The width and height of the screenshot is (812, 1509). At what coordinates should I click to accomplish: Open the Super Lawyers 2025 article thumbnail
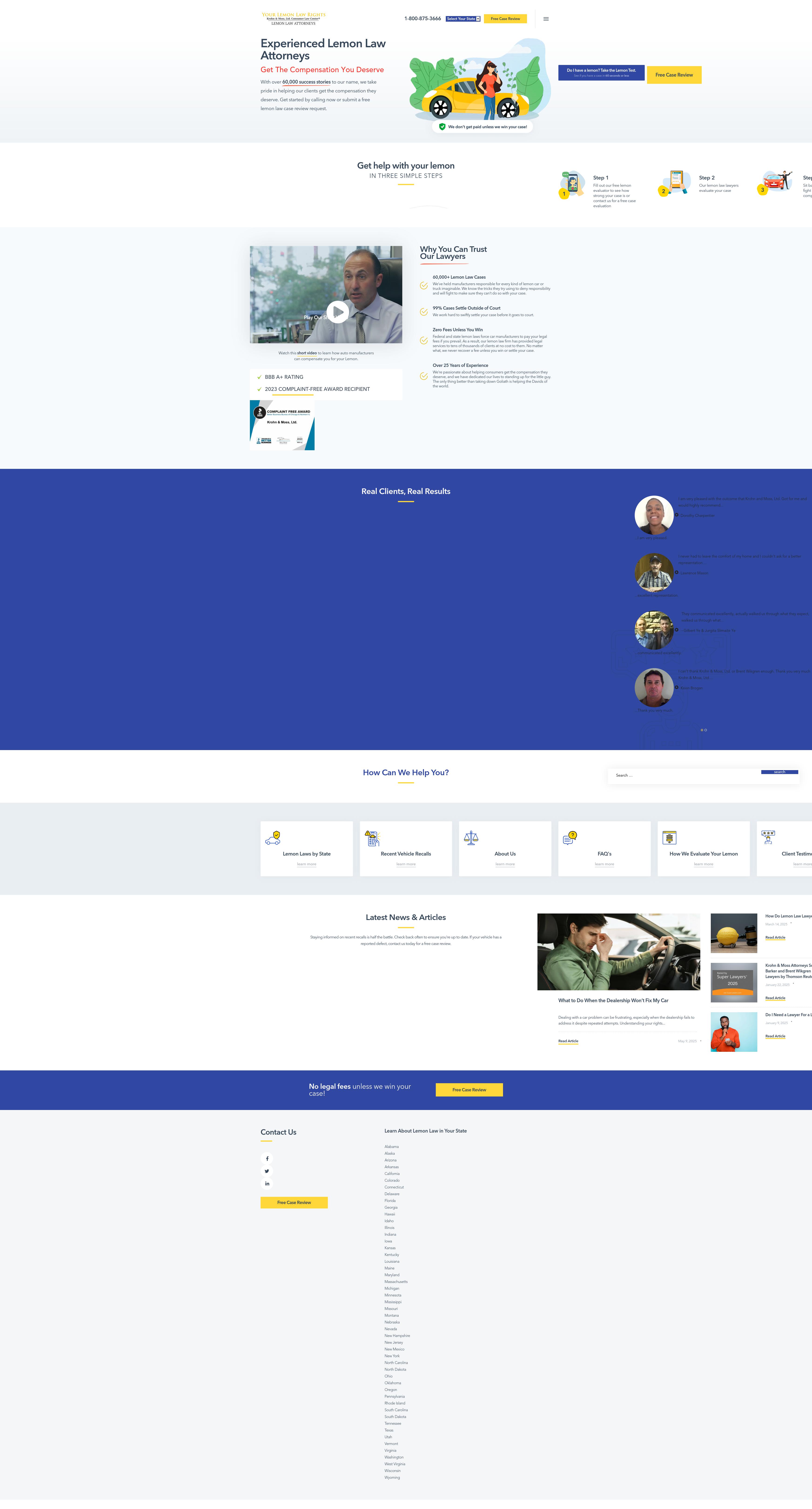[x=734, y=982]
